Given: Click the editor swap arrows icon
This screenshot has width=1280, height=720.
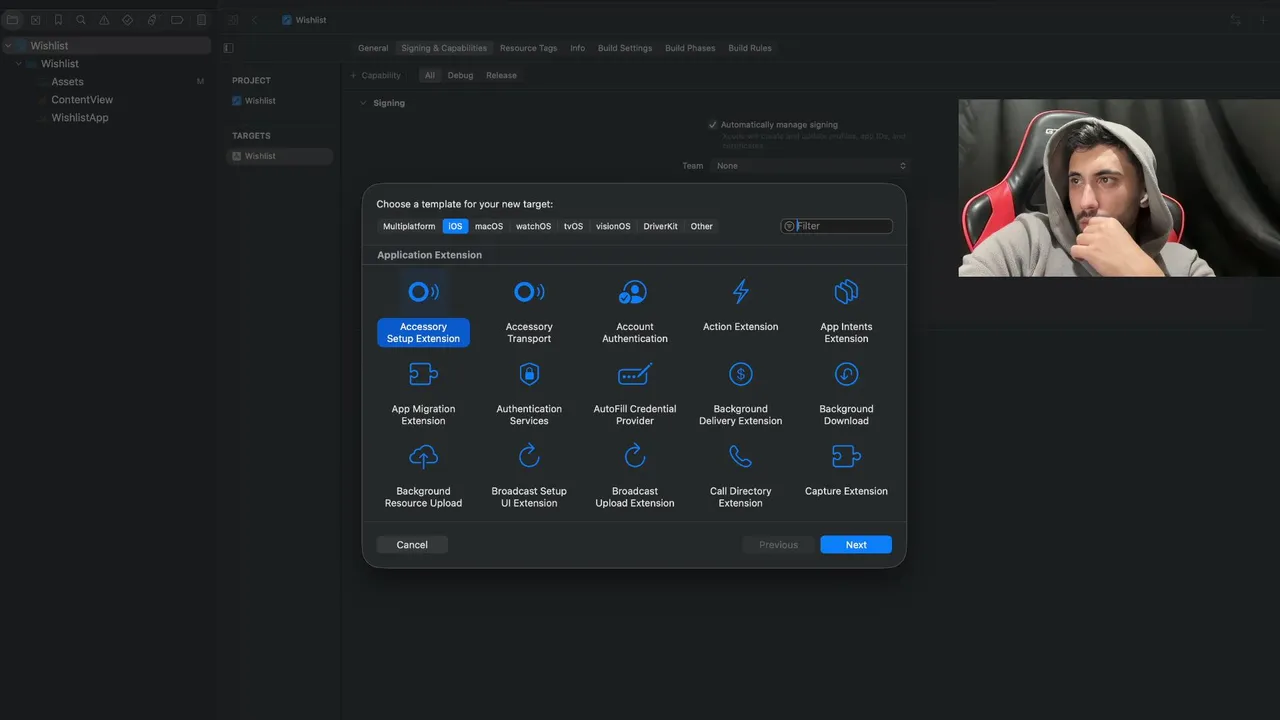Looking at the screenshot, I should [1236, 20].
